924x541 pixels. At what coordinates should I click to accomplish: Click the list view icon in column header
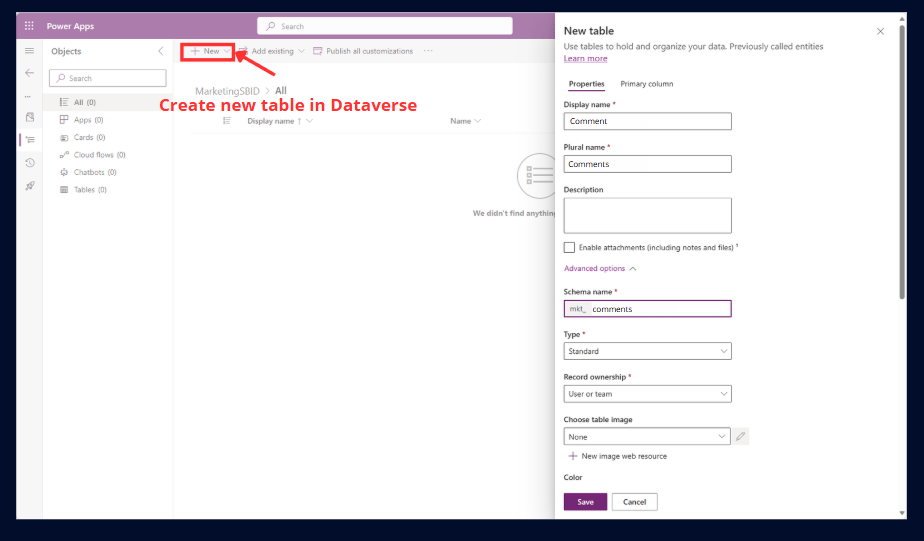point(227,121)
